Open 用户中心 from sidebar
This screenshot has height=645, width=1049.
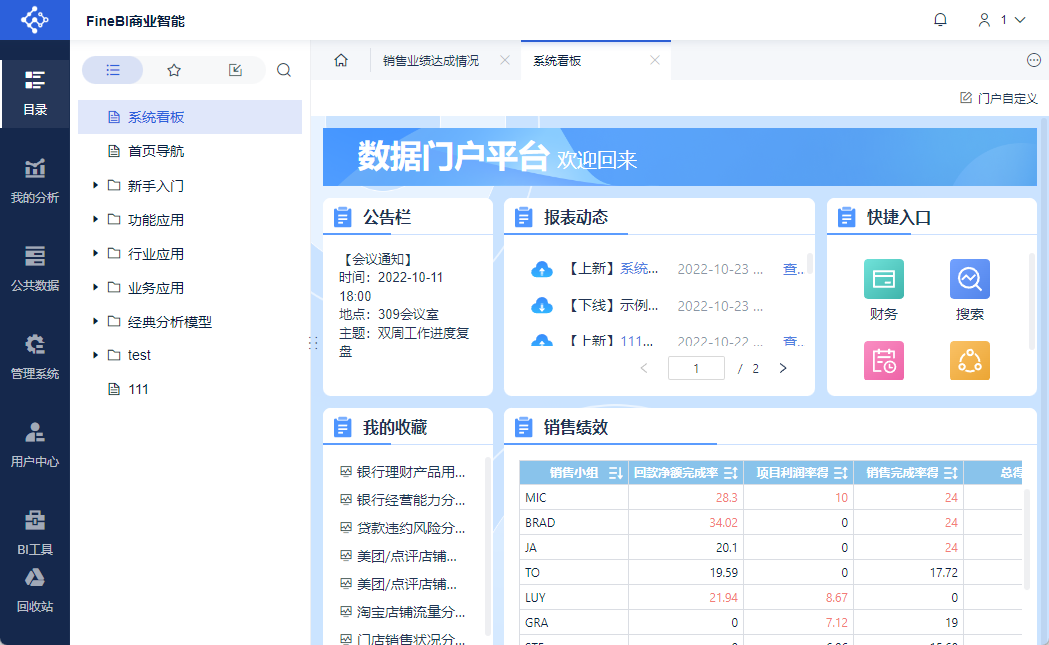click(x=35, y=445)
